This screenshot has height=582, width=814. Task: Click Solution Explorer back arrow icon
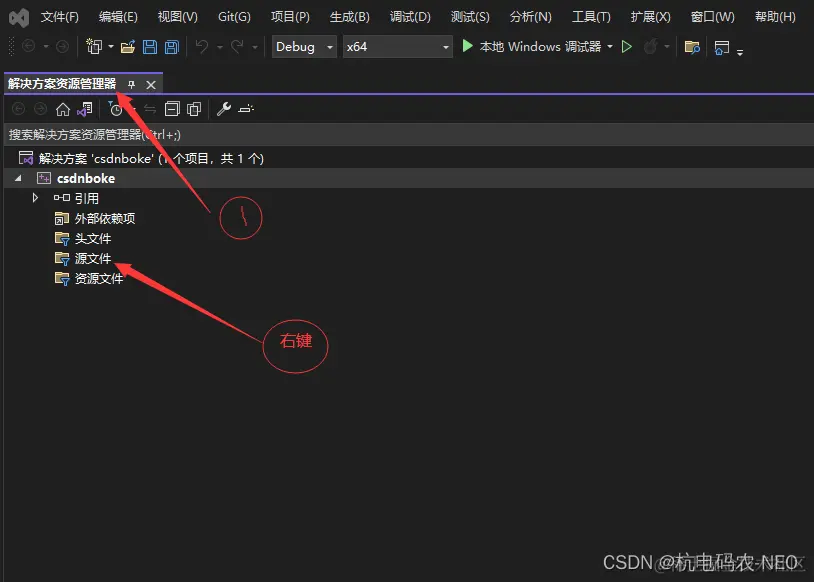(x=19, y=109)
